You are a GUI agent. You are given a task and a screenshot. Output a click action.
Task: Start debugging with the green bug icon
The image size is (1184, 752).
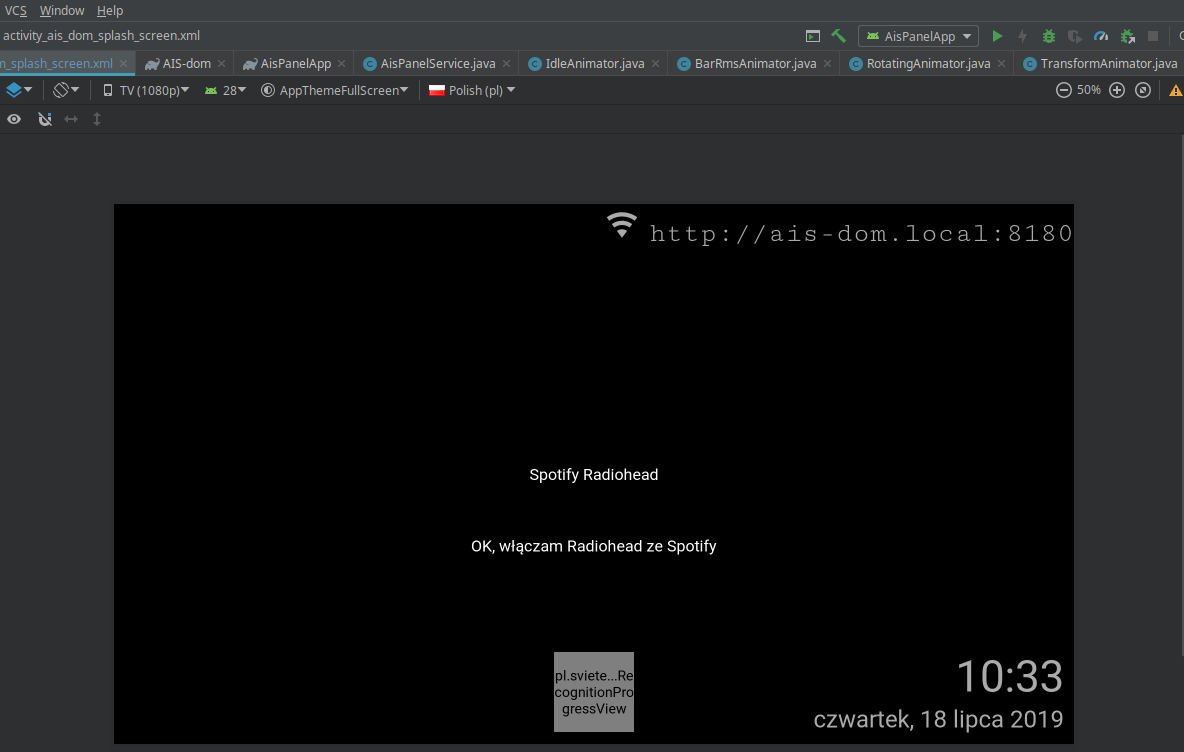(x=1049, y=35)
